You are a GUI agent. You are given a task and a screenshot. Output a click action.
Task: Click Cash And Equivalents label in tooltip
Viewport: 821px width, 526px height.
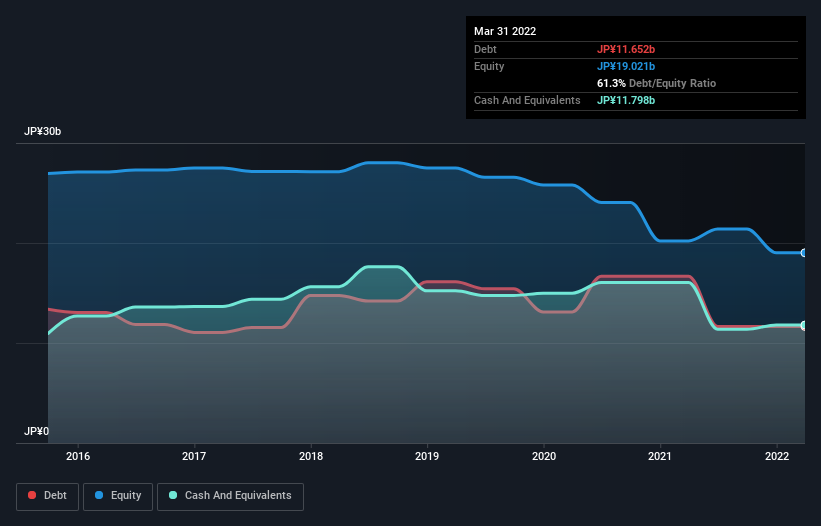(x=527, y=100)
